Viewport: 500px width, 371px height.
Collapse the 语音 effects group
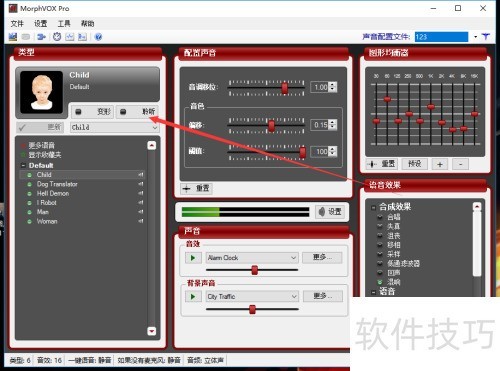point(373,292)
